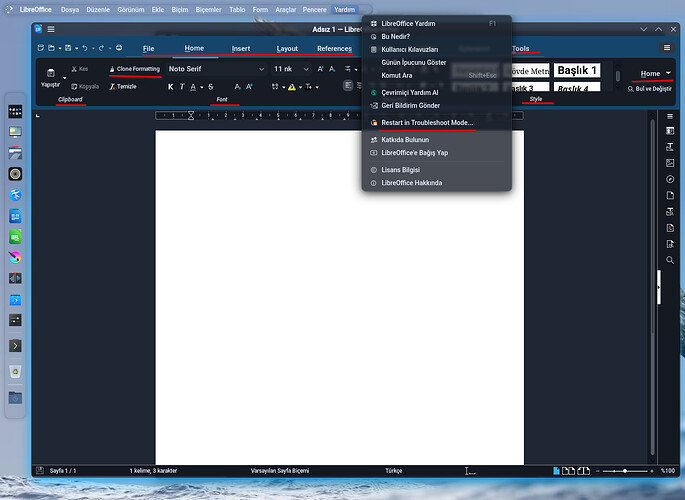
Task: Apply the Başlık 4 style
Action: click(x=577, y=87)
